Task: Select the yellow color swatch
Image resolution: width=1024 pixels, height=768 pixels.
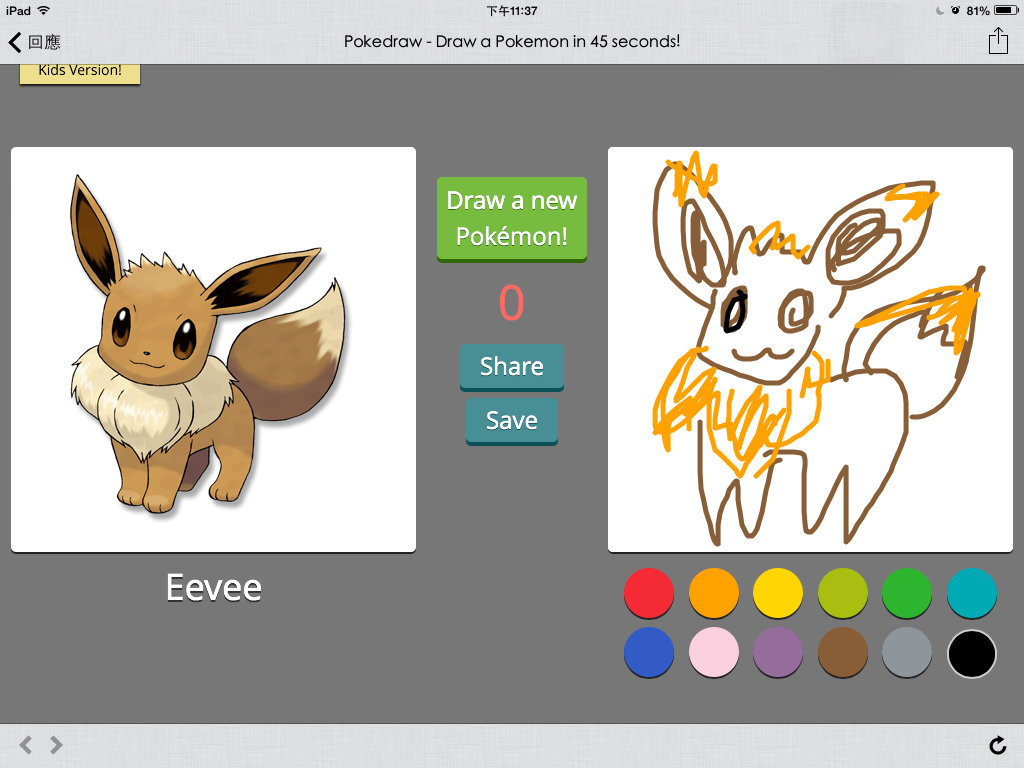Action: pyautogui.click(x=778, y=593)
